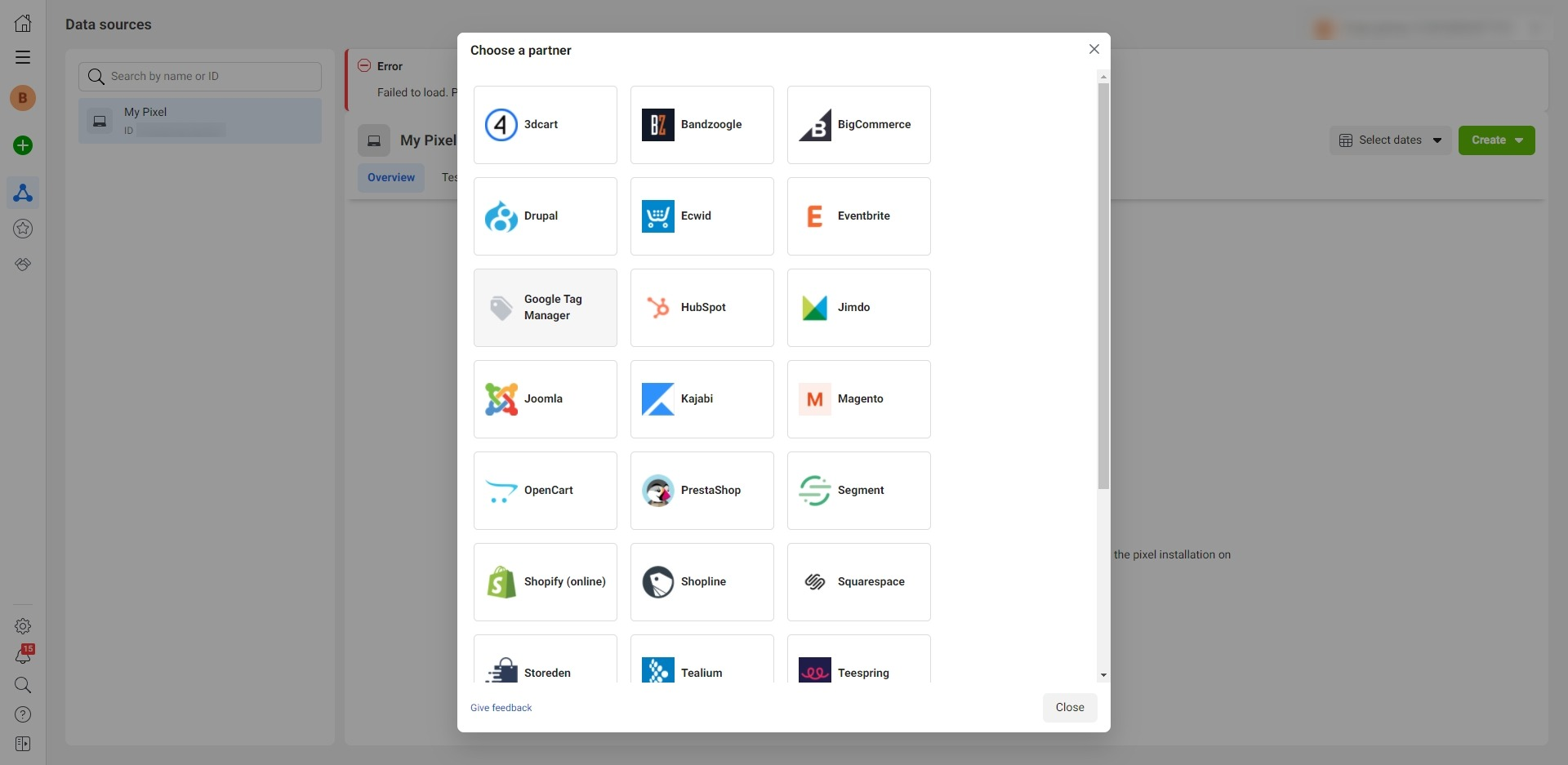Select the Kajabi logo icon
Image resolution: width=1568 pixels, height=765 pixels.
pyautogui.click(x=657, y=399)
